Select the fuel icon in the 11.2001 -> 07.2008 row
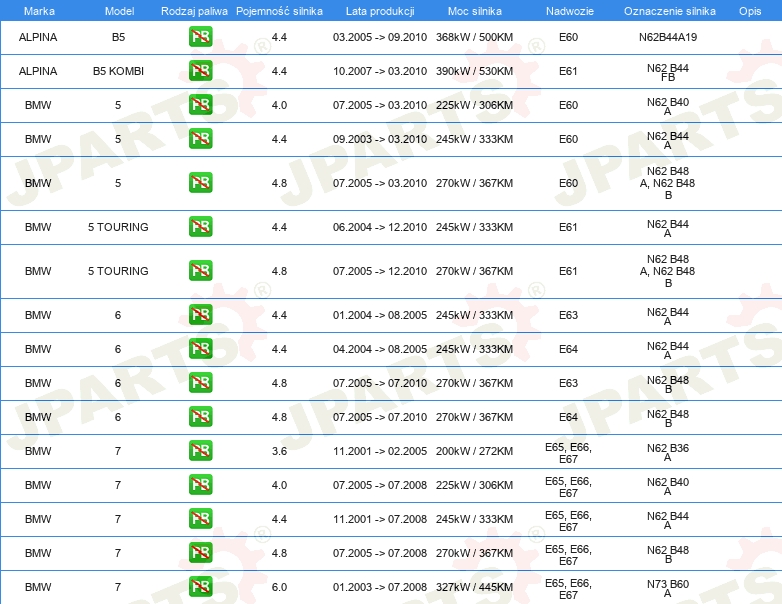The width and height of the screenshot is (782, 604). point(200,519)
